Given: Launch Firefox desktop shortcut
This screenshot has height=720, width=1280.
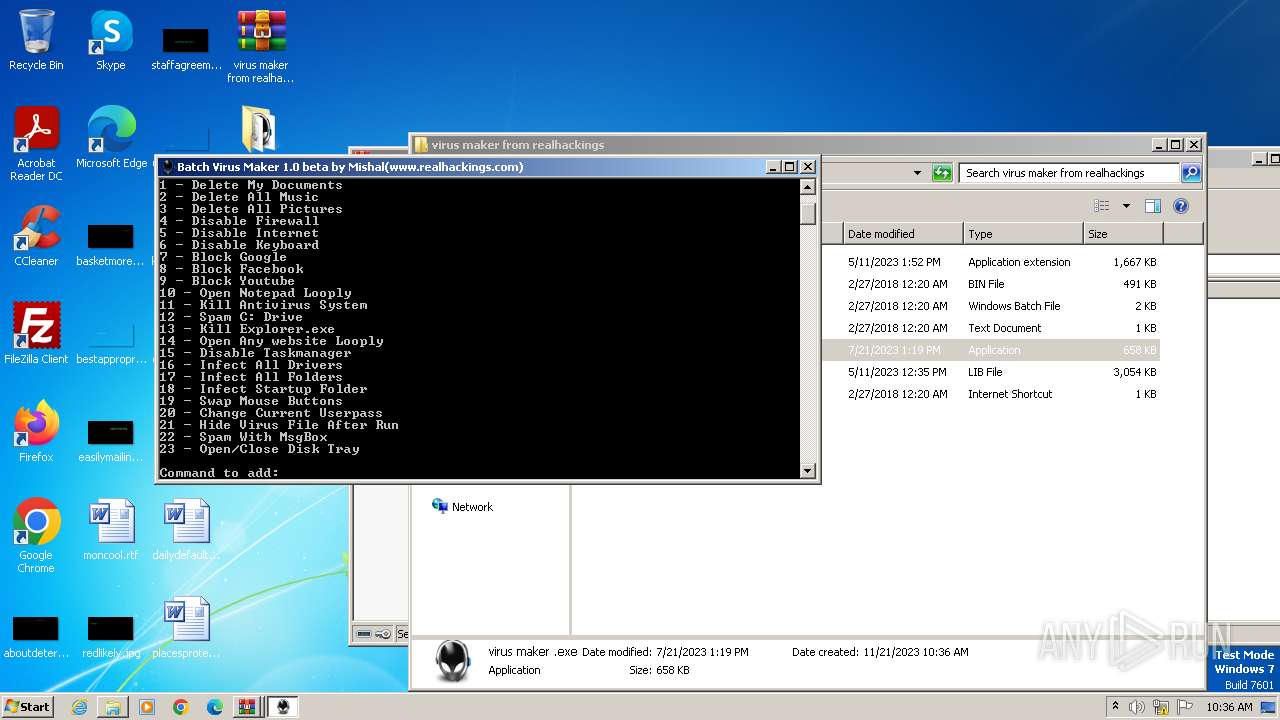Looking at the screenshot, I should 36,432.
